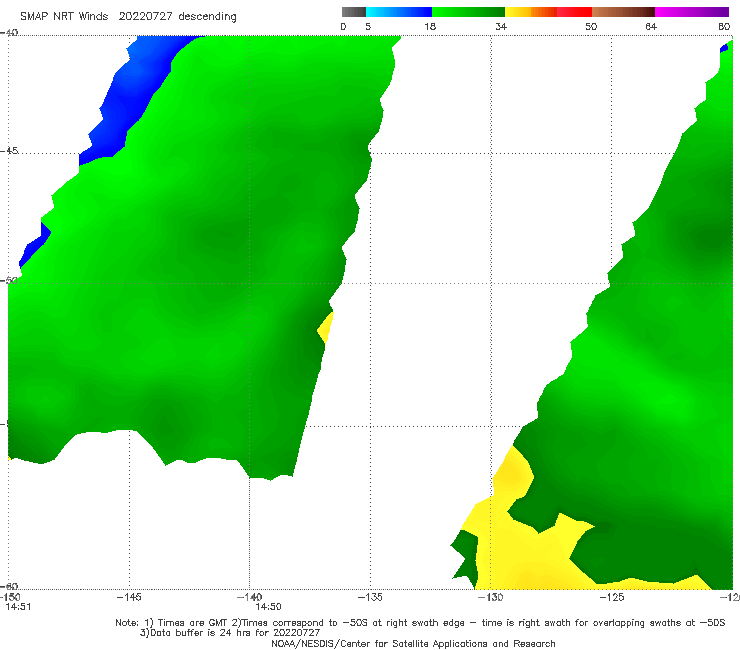
Task: Click the yellow-orange segment of the colorbar
Action: point(530,12)
